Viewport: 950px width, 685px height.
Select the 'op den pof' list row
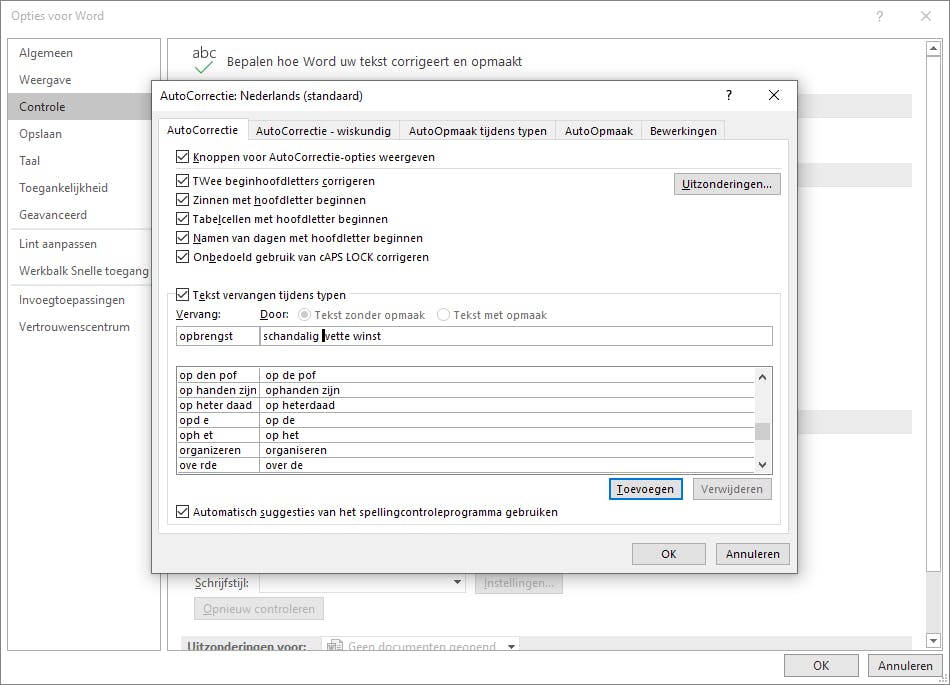(x=465, y=375)
